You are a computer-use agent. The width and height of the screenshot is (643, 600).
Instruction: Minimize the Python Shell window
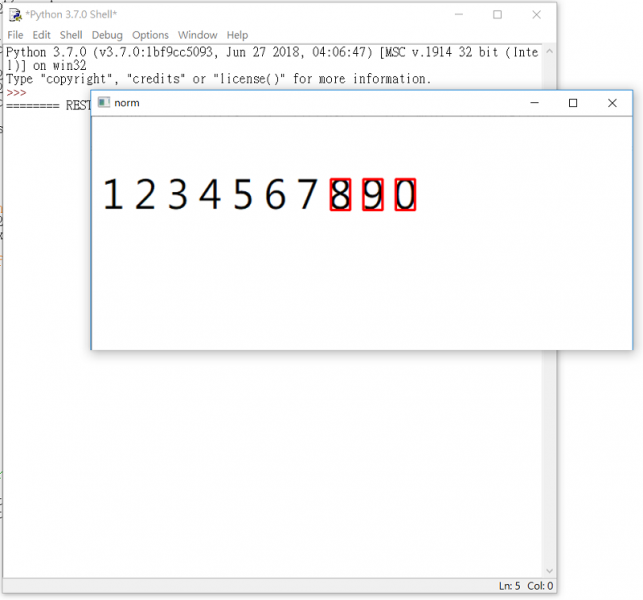[459, 15]
